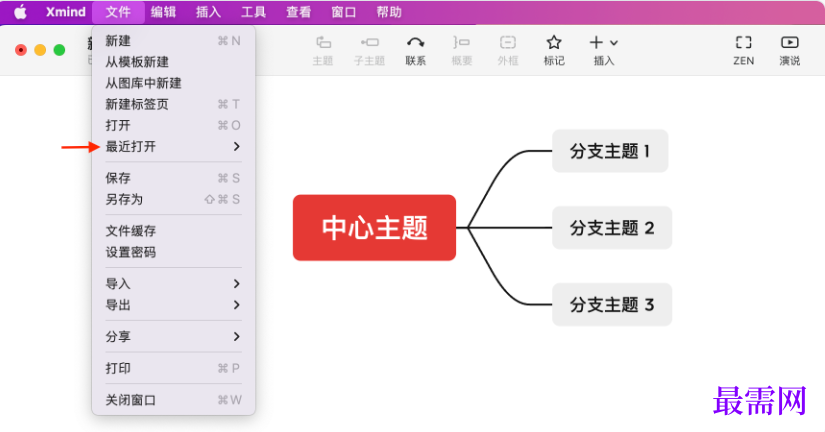Open the 帮助 menu
Screen dimensions: 825x432
pyautogui.click(x=389, y=12)
